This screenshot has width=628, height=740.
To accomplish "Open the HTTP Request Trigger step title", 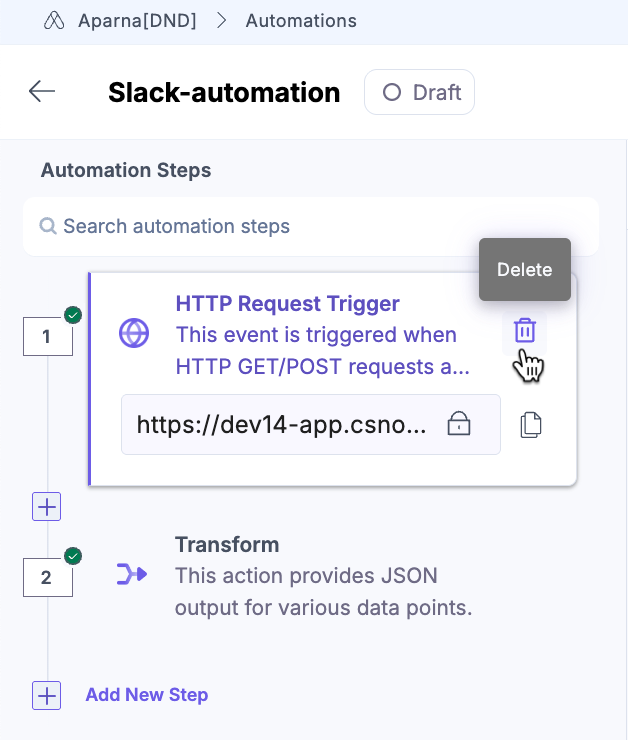I will [x=287, y=303].
